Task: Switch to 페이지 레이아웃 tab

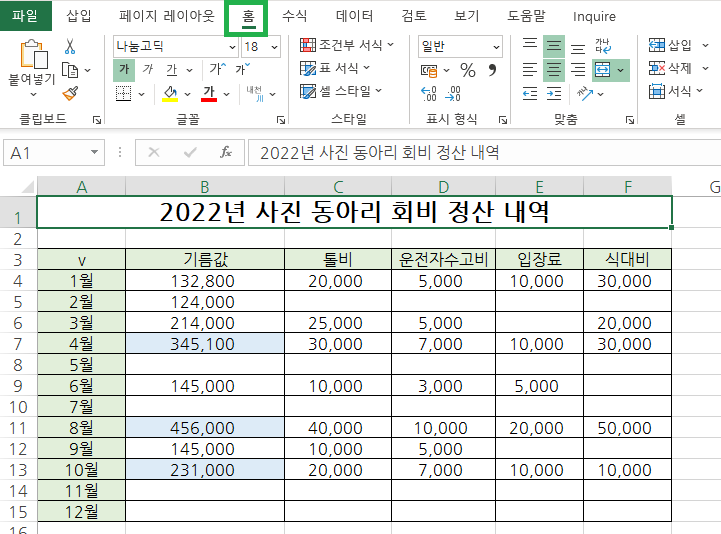Action: tap(166, 16)
